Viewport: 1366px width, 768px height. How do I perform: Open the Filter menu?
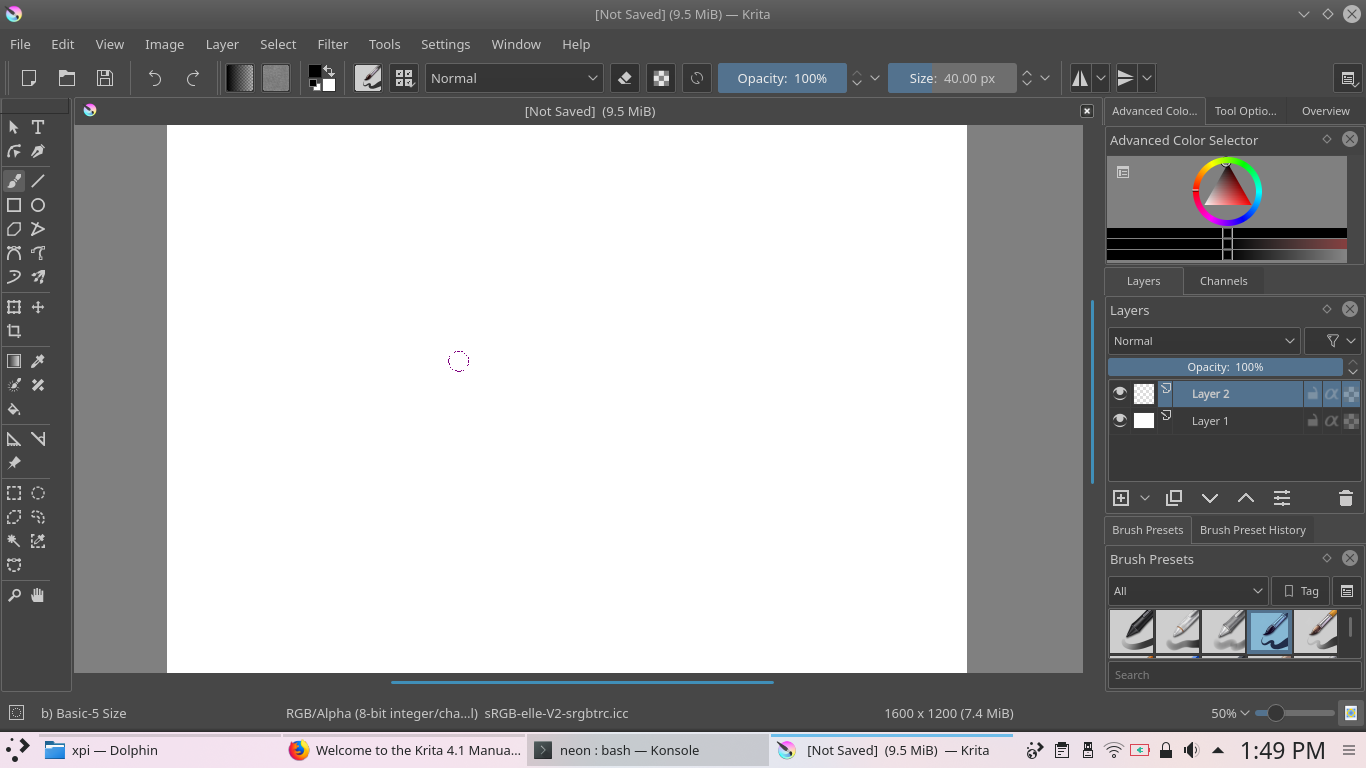pos(332,44)
